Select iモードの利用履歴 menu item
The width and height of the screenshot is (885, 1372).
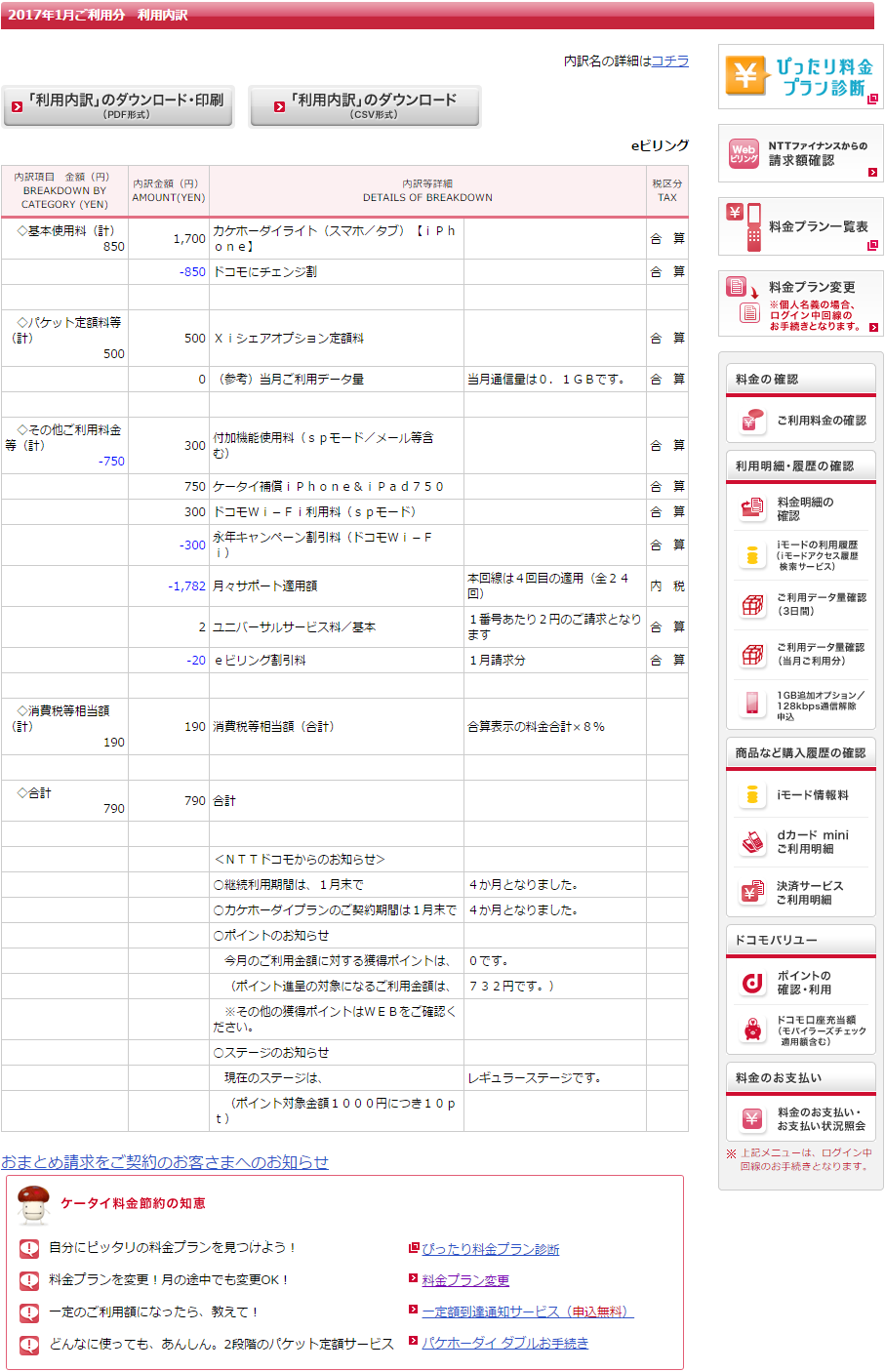tap(817, 555)
